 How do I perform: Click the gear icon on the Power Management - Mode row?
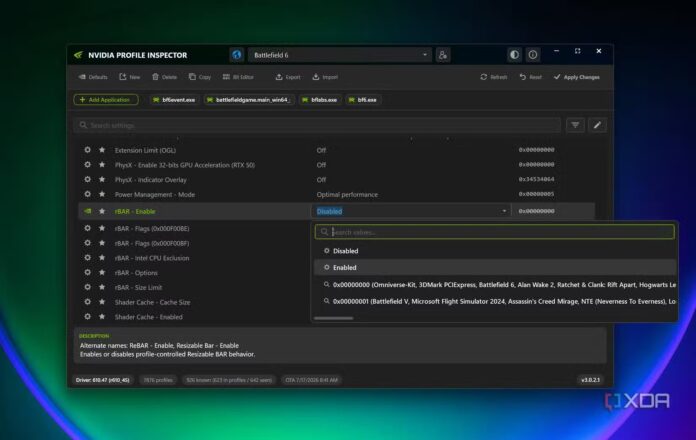[x=87, y=194]
